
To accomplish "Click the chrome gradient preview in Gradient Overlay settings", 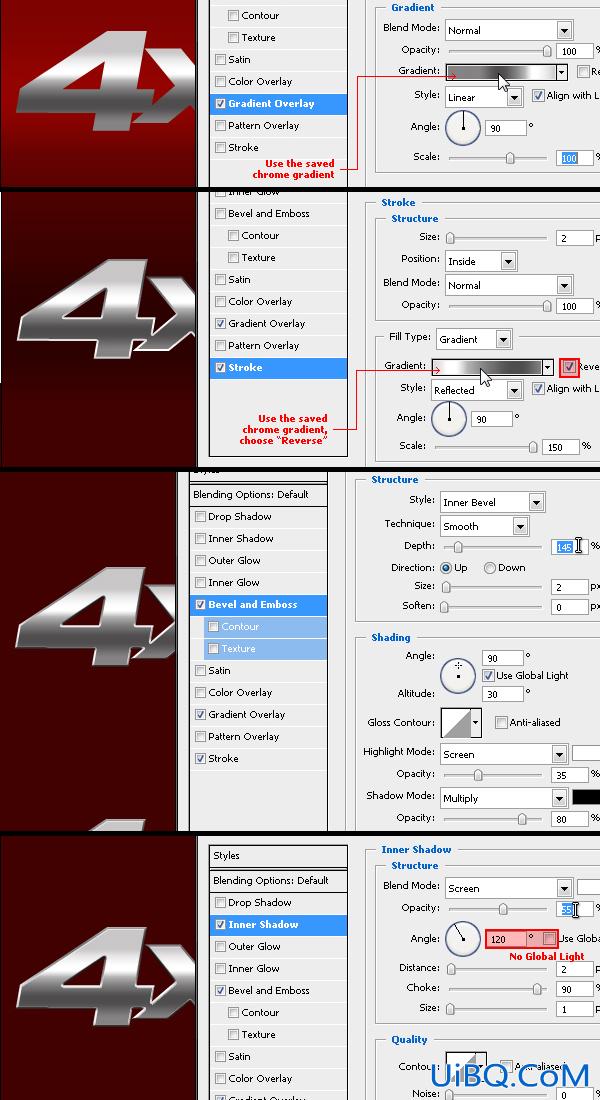I will [500, 72].
